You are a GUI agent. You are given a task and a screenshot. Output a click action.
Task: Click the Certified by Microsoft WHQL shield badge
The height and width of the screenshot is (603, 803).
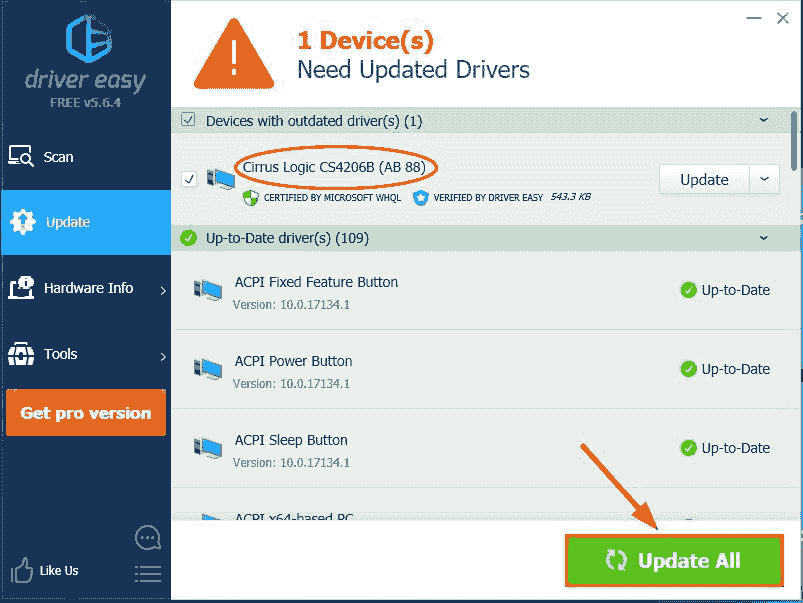250,198
